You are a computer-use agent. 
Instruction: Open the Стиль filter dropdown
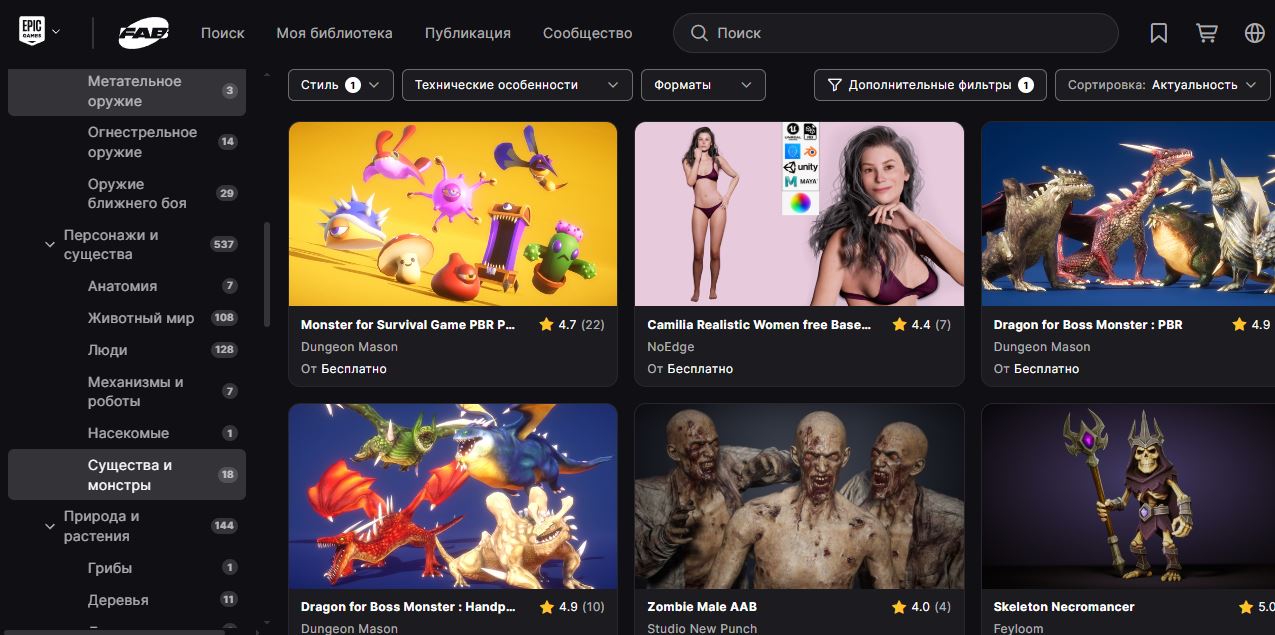(x=340, y=85)
